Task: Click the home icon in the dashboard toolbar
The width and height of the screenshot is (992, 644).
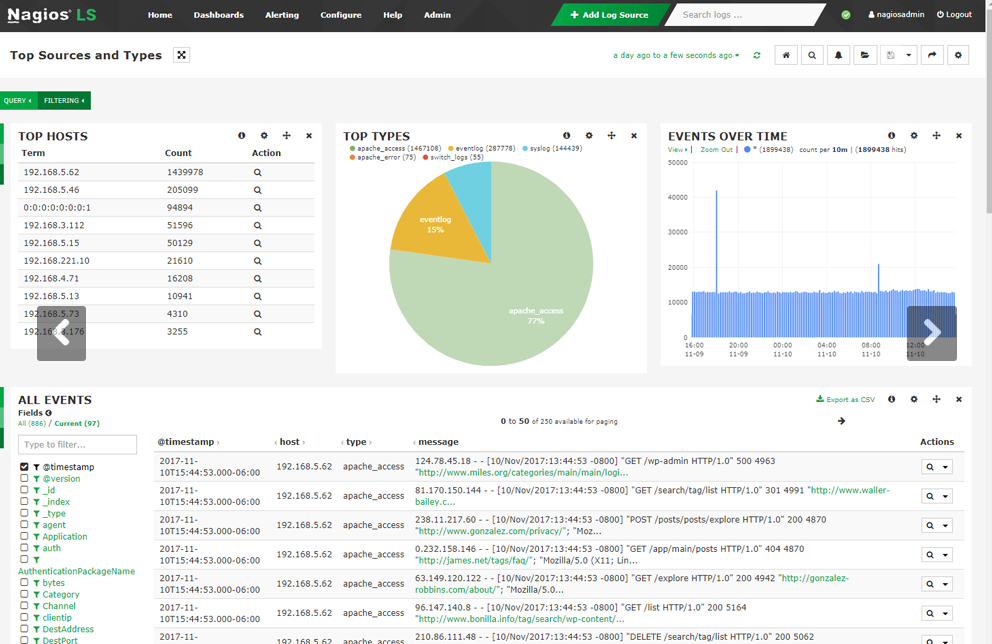Action: click(786, 55)
